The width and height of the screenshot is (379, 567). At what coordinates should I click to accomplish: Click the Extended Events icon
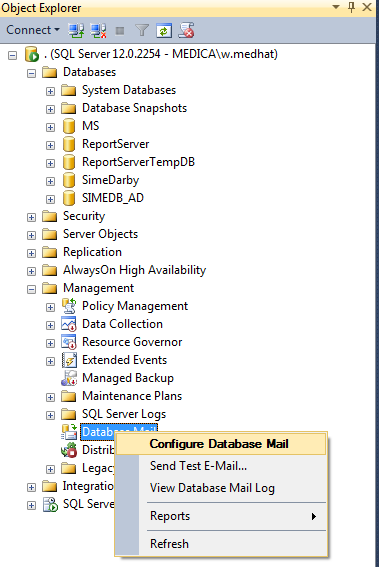[x=69, y=360]
